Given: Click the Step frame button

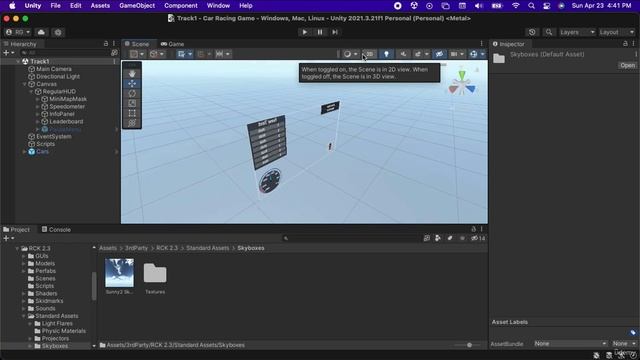Looking at the screenshot, I should (x=335, y=32).
